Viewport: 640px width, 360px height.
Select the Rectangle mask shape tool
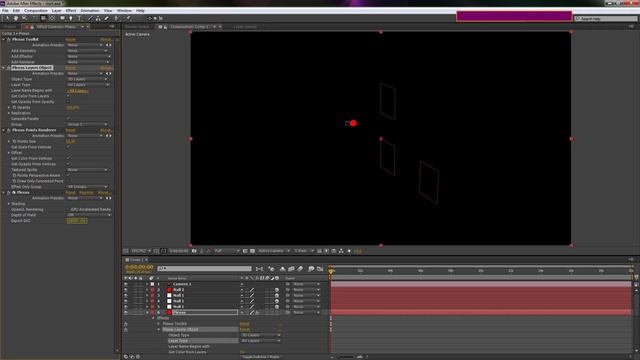click(x=62, y=18)
